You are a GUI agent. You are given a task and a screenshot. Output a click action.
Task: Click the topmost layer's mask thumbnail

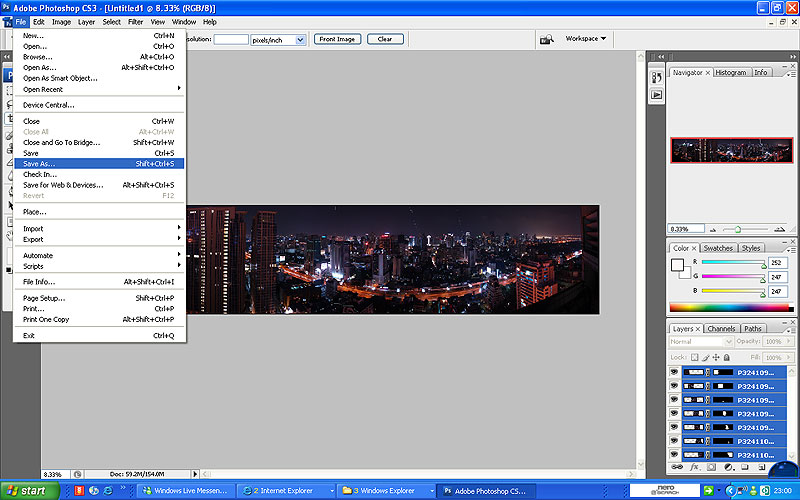(x=723, y=372)
